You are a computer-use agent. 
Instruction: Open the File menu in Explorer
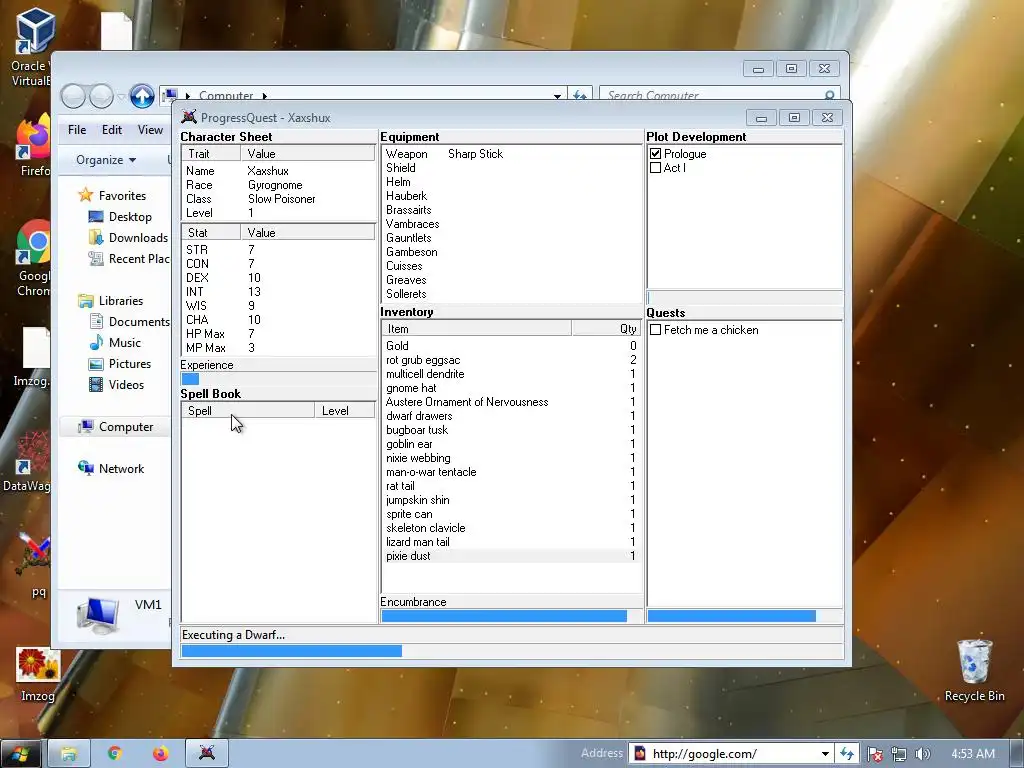click(77, 130)
